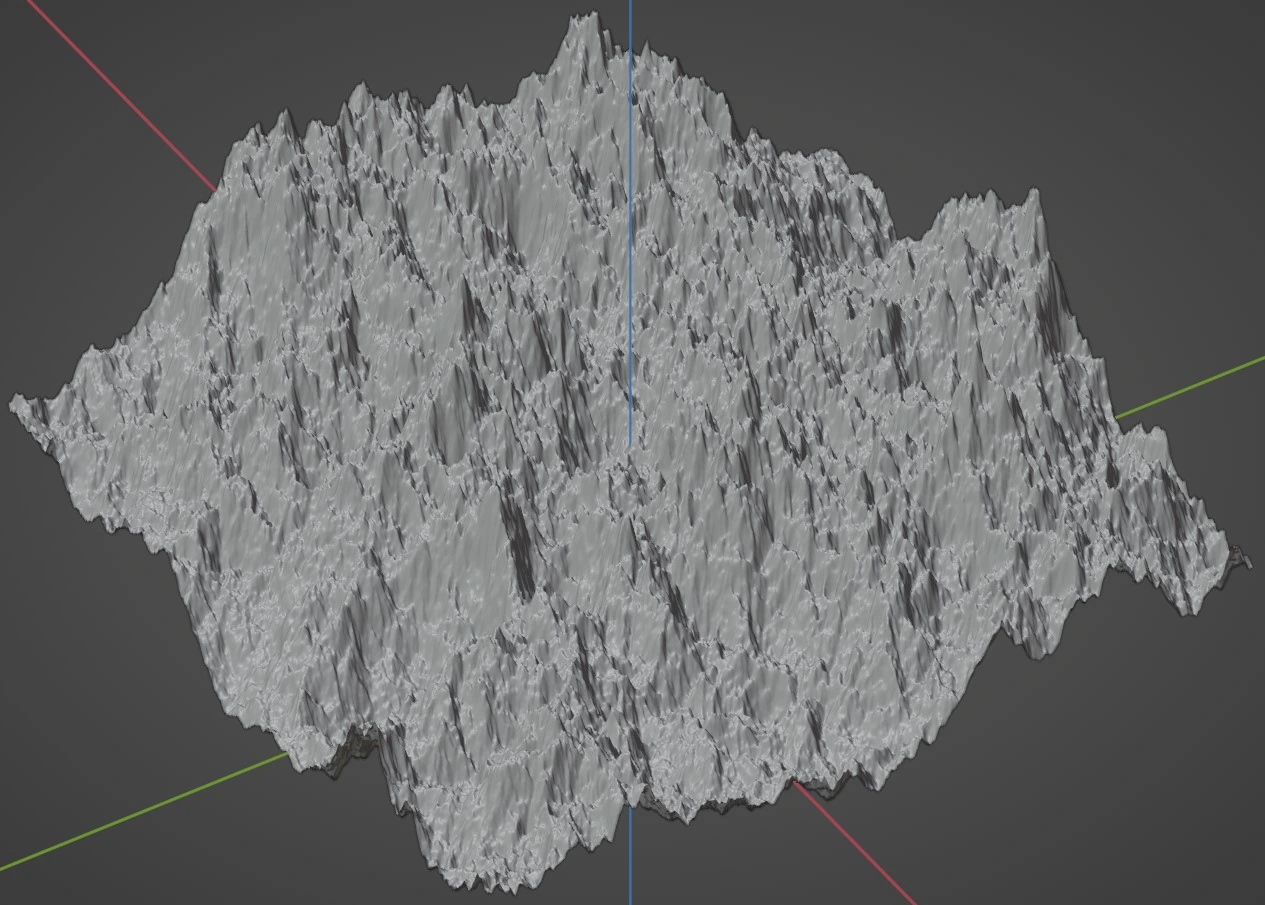Click the red X axis line below the terrain

coord(860,848)
